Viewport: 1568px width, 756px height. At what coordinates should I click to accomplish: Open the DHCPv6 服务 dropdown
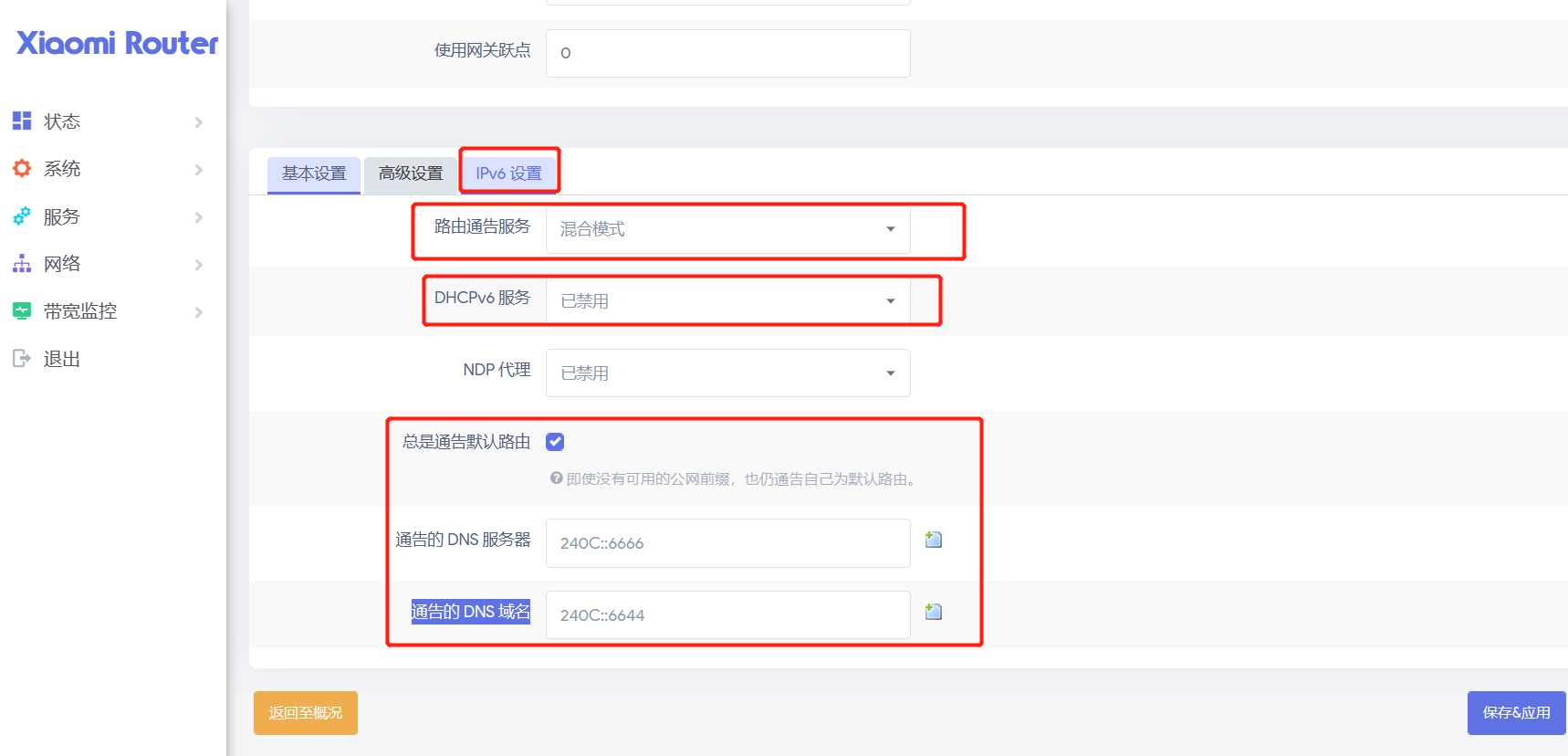[727, 301]
